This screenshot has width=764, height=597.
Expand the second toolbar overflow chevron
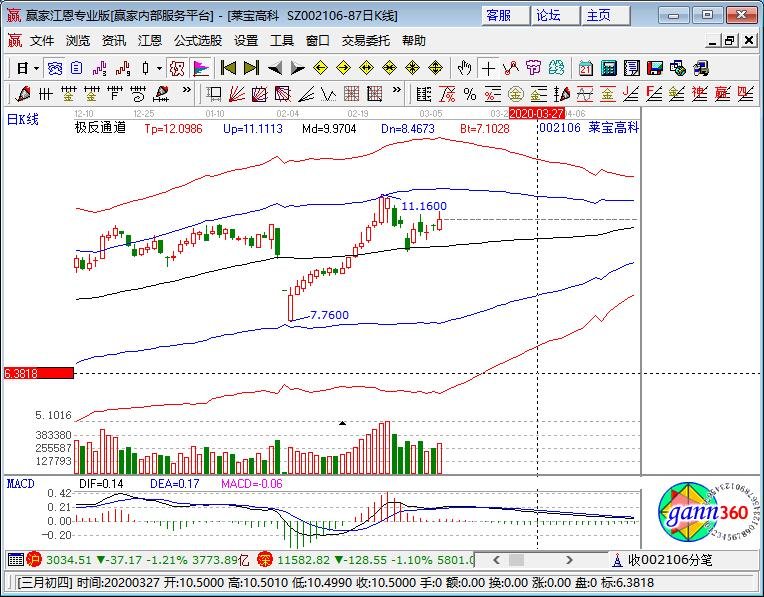pyautogui.click(x=397, y=90)
